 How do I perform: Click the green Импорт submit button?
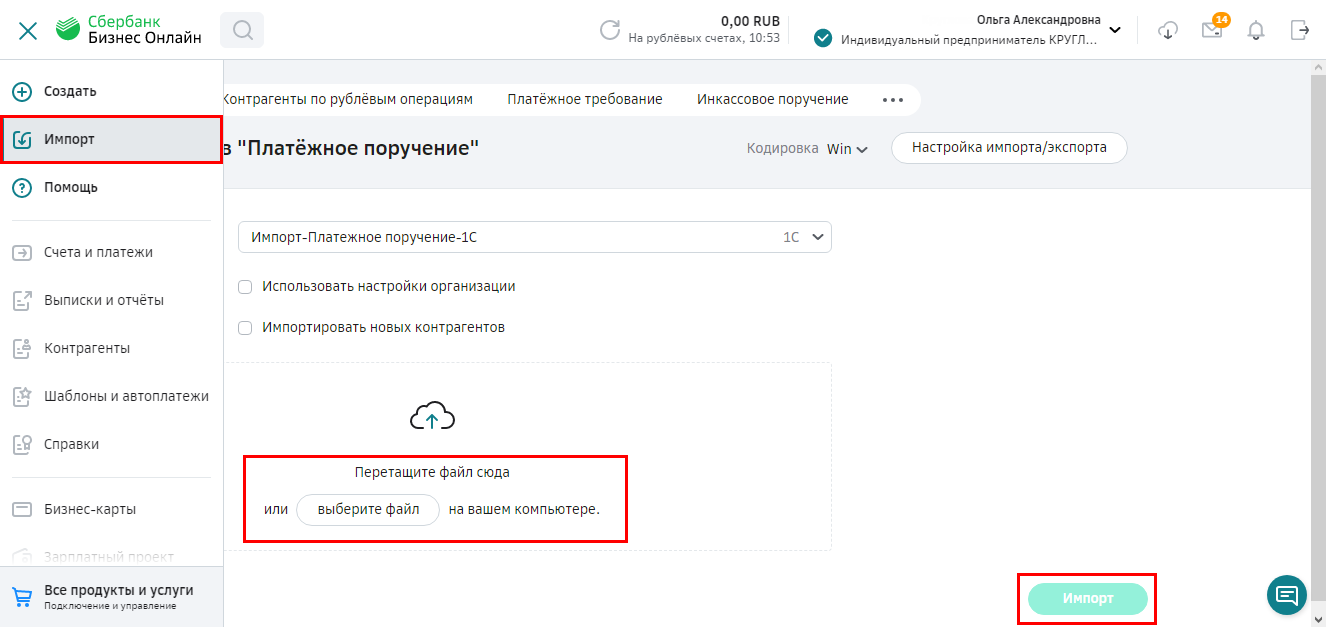[1087, 598]
